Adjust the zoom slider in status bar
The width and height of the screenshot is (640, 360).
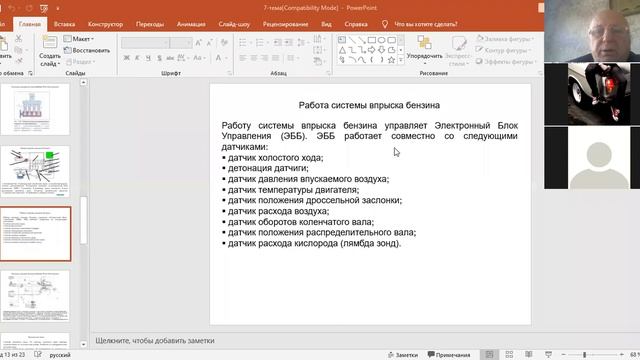593,355
